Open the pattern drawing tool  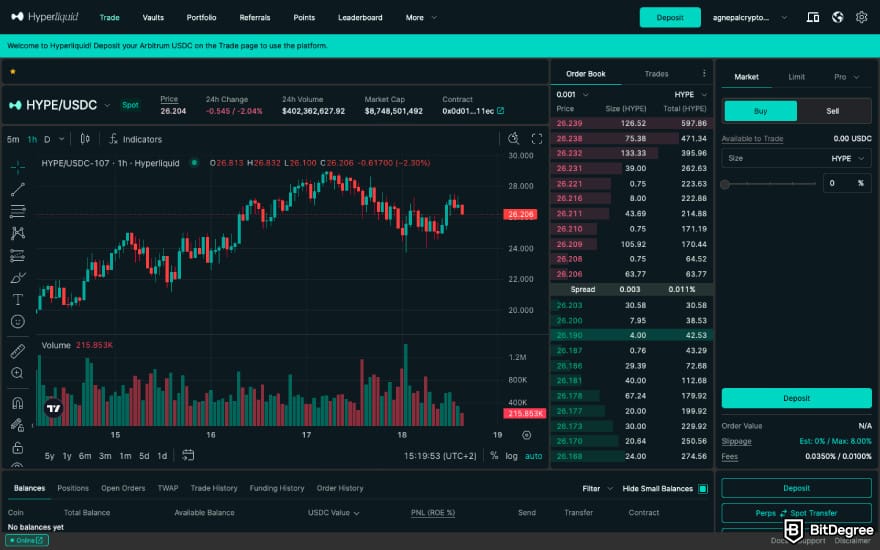coord(18,233)
